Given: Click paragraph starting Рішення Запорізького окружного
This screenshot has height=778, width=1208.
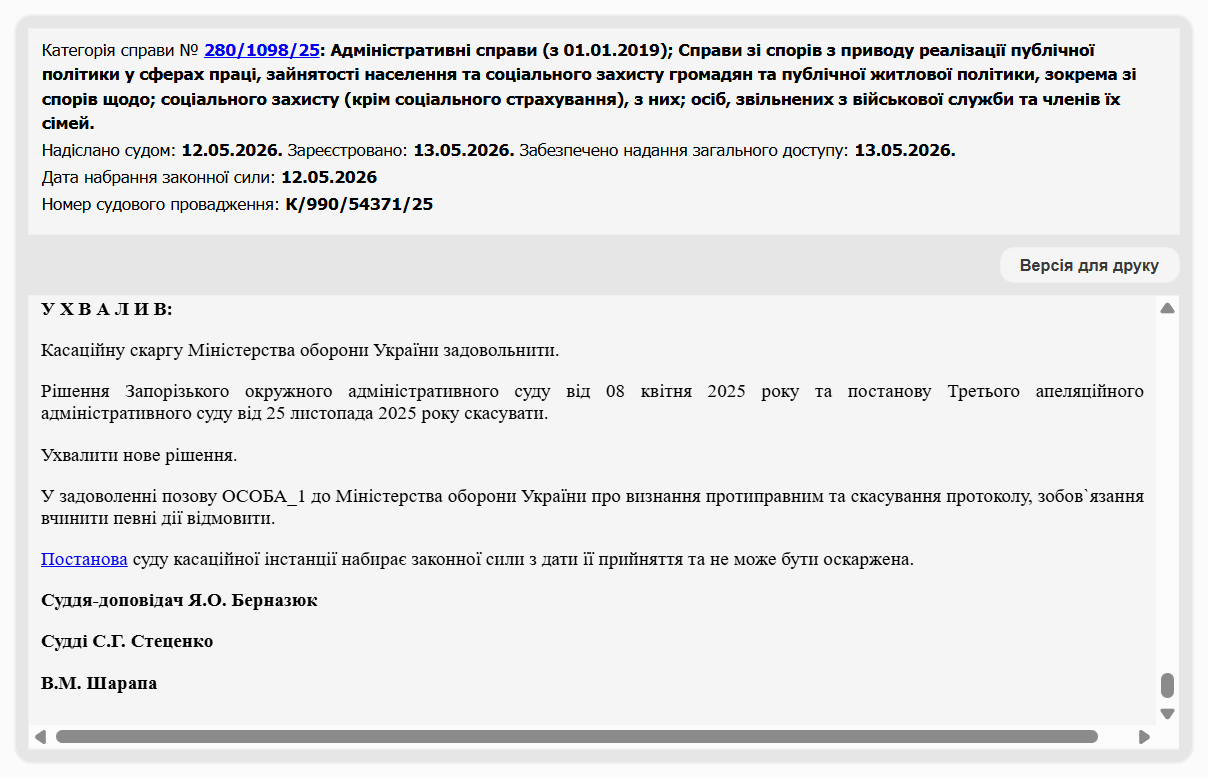Looking at the screenshot, I should [x=592, y=402].
